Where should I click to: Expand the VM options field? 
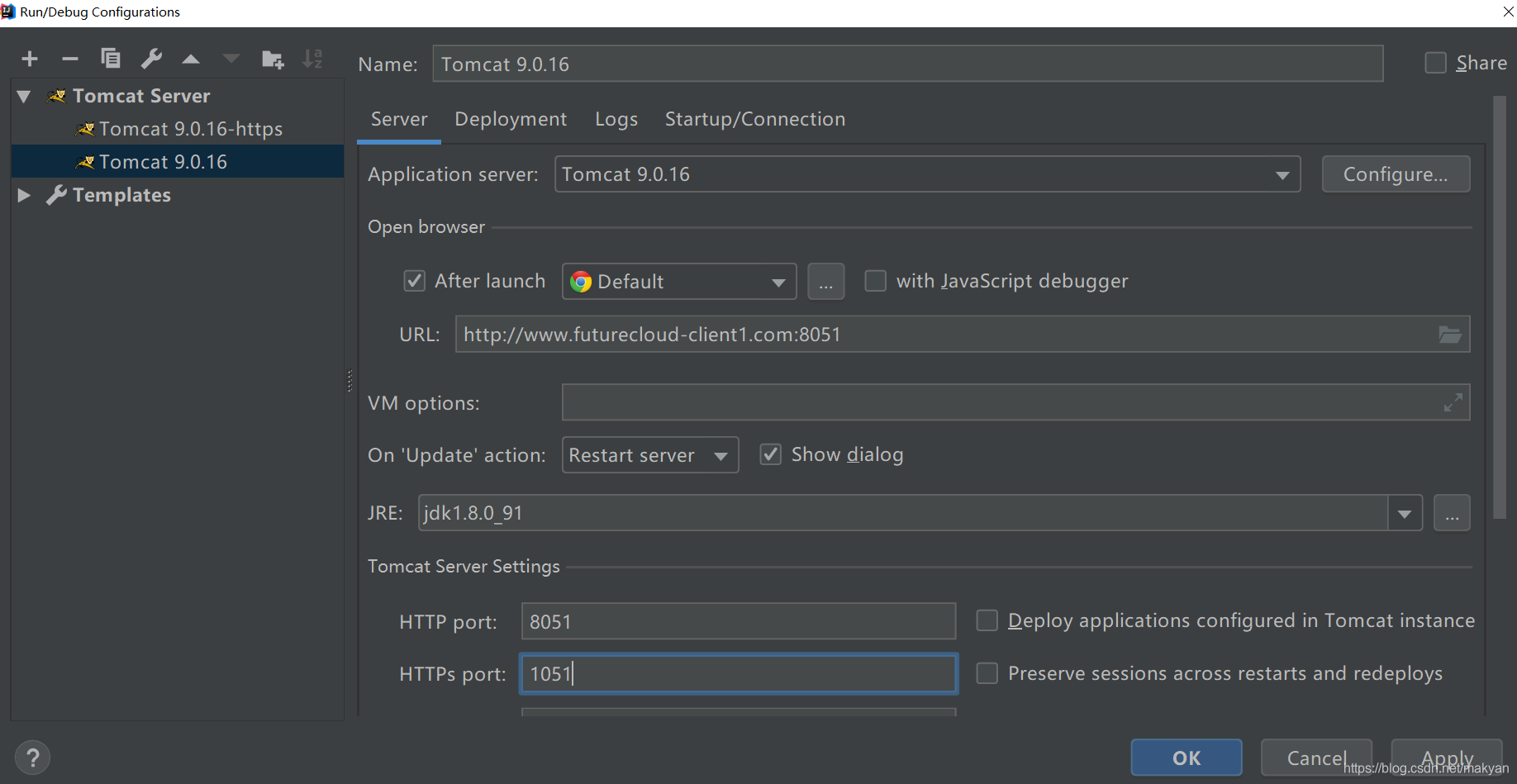[x=1453, y=402]
